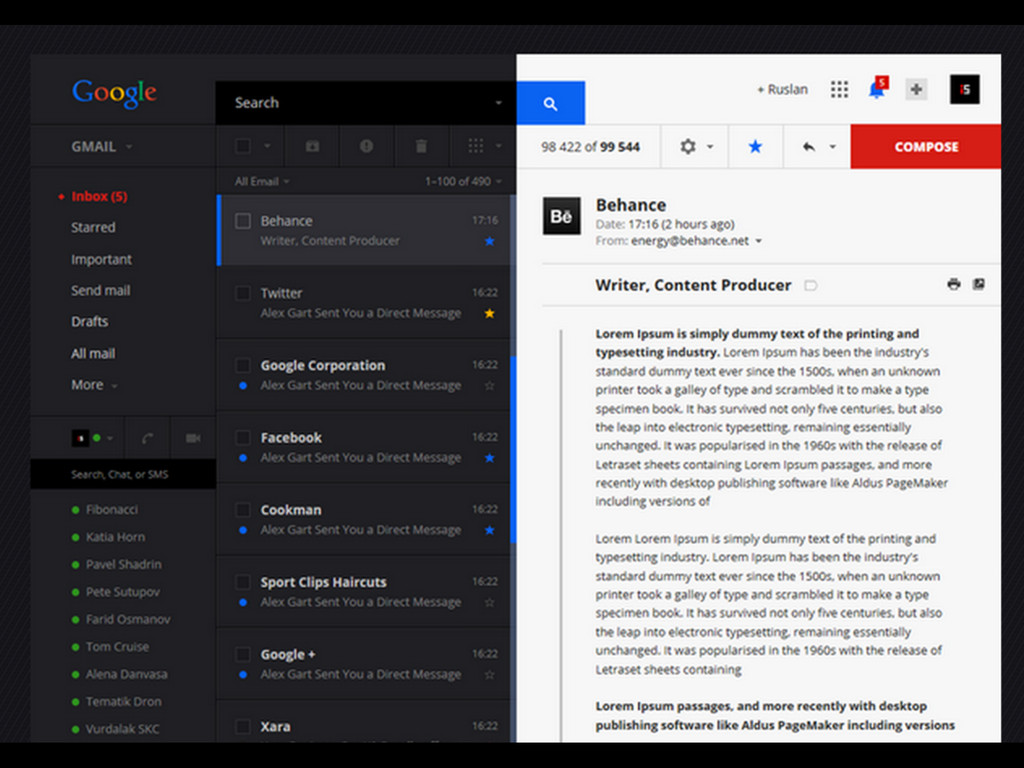This screenshot has width=1024, height=768.
Task: Check the Google + email checkbox
Action: (243, 654)
